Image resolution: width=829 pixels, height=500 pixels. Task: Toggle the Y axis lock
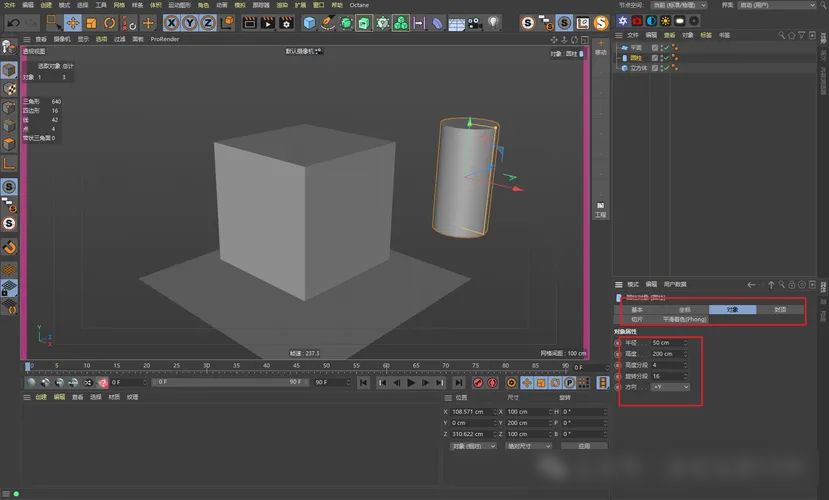tap(189, 23)
